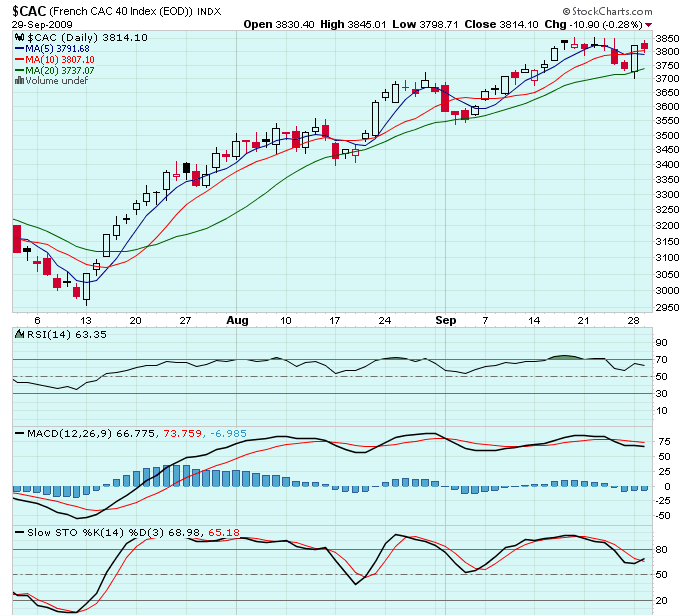Click the red down-arrow beside the change value

(648, 25)
